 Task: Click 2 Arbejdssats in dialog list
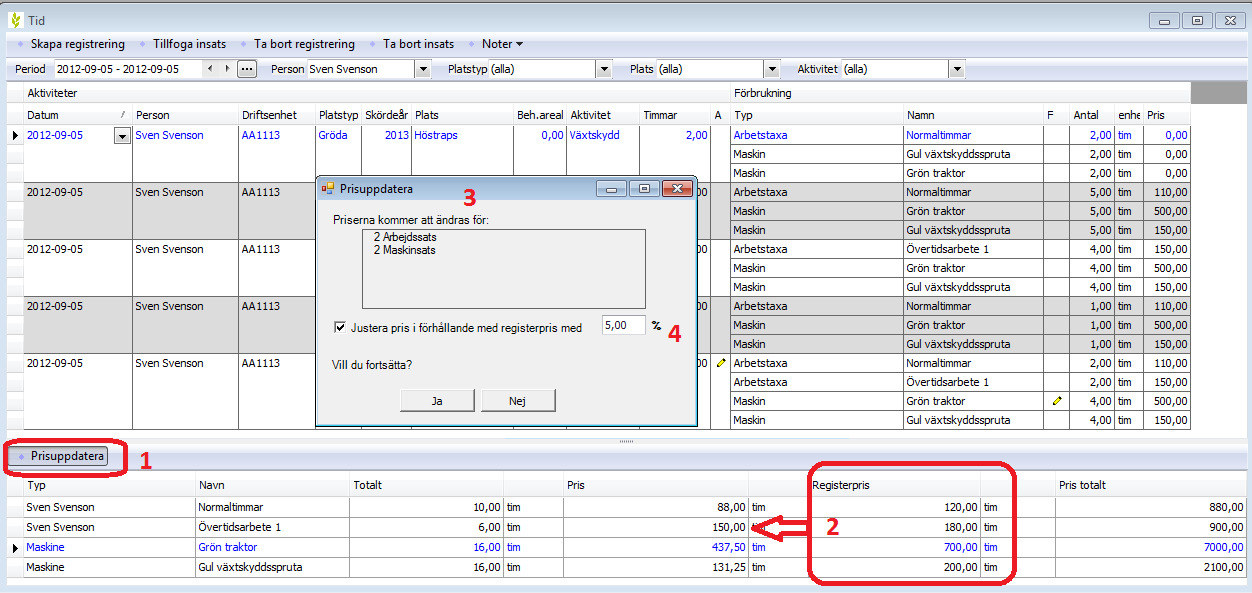coord(406,237)
